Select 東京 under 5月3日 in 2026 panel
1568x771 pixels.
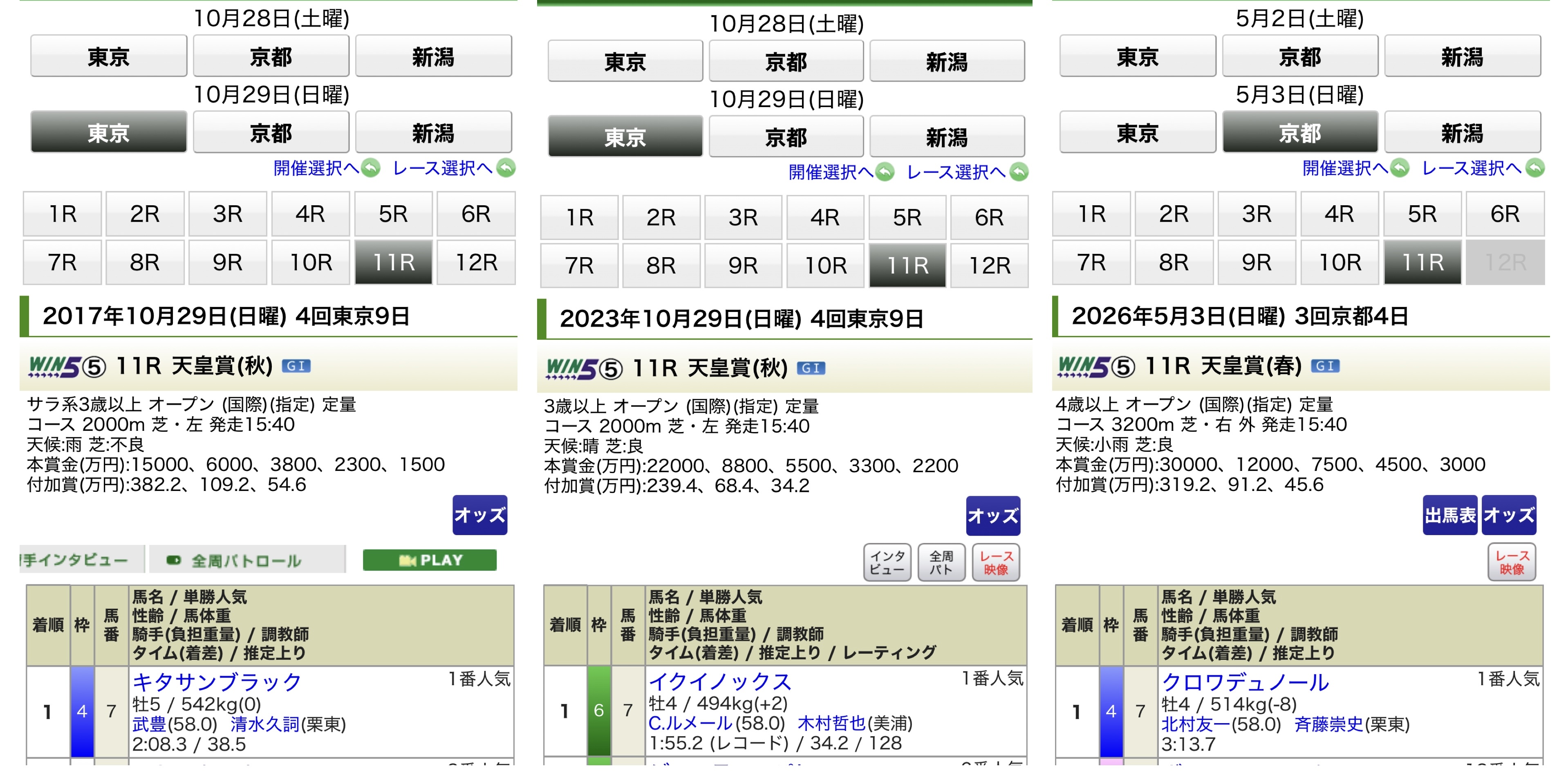1138,132
